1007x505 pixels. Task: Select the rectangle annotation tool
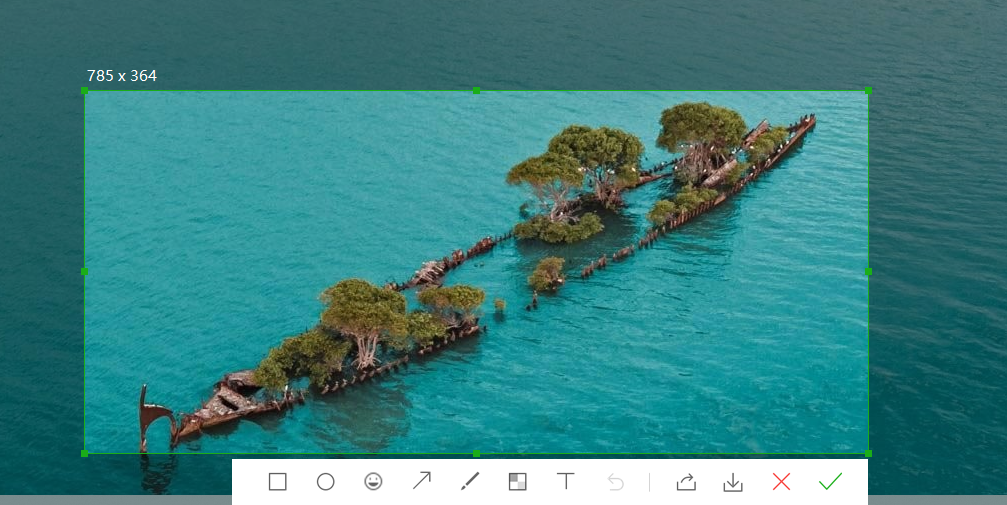coord(277,482)
